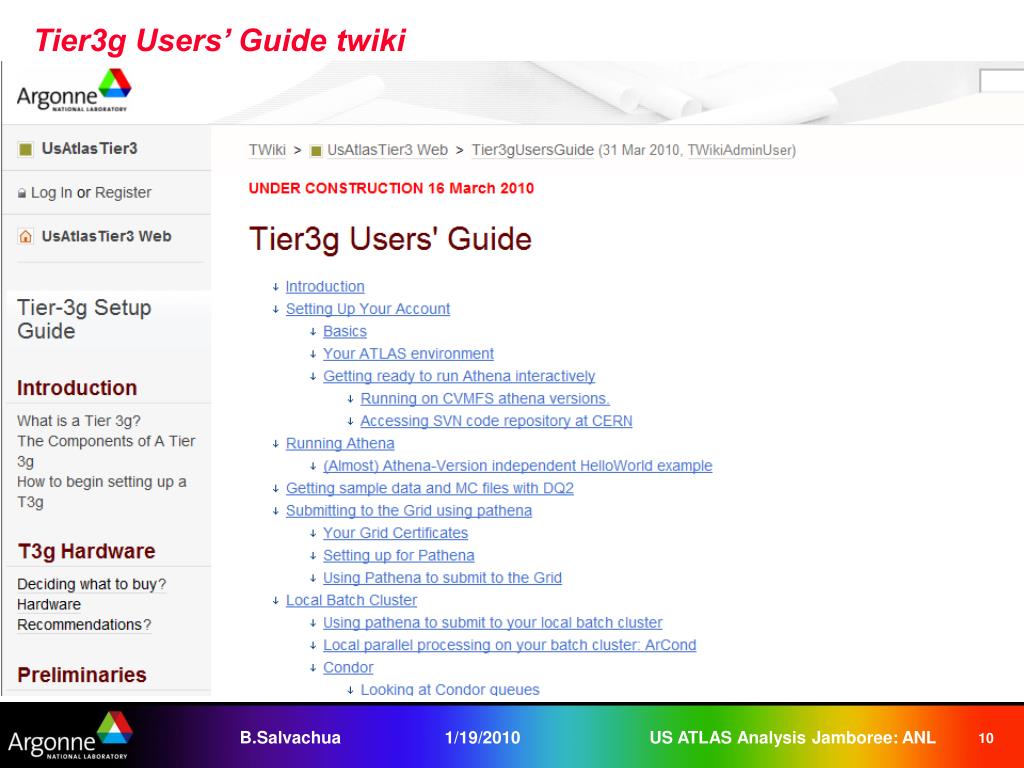Click the Argonne logo in the slide footer
The image size is (1024, 768).
tap(70, 735)
